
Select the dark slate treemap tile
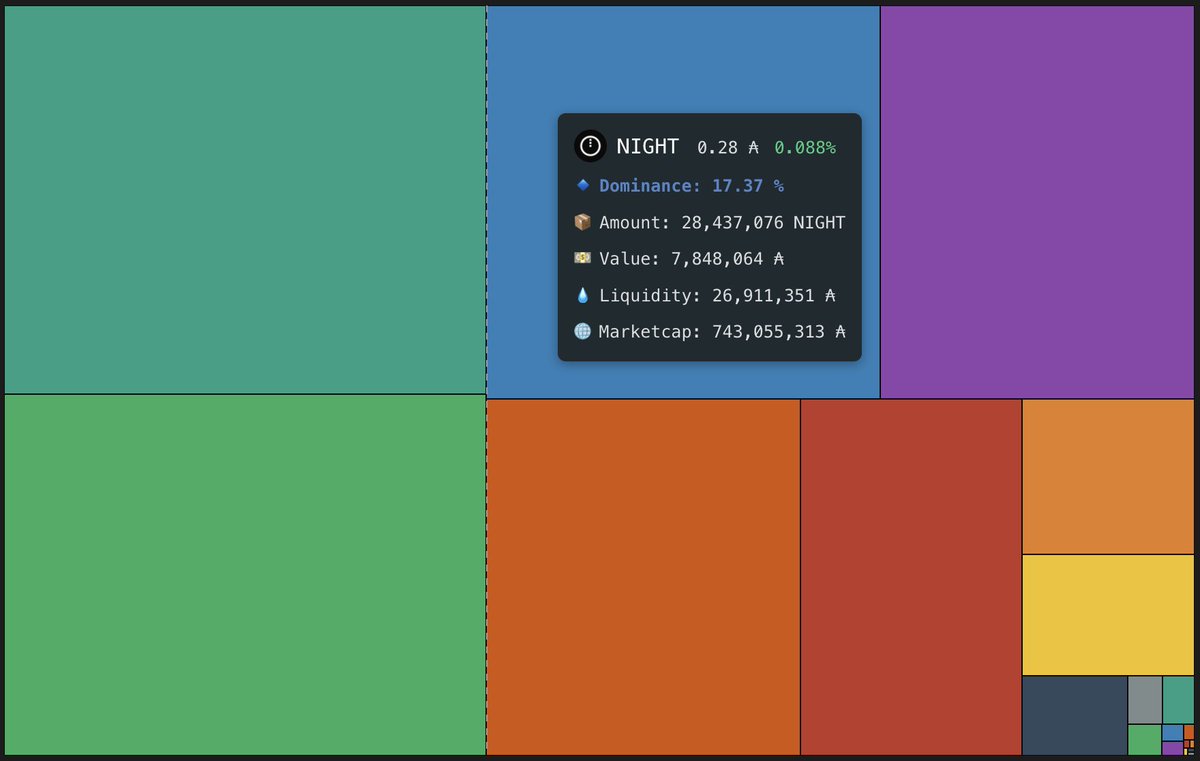point(1075,716)
